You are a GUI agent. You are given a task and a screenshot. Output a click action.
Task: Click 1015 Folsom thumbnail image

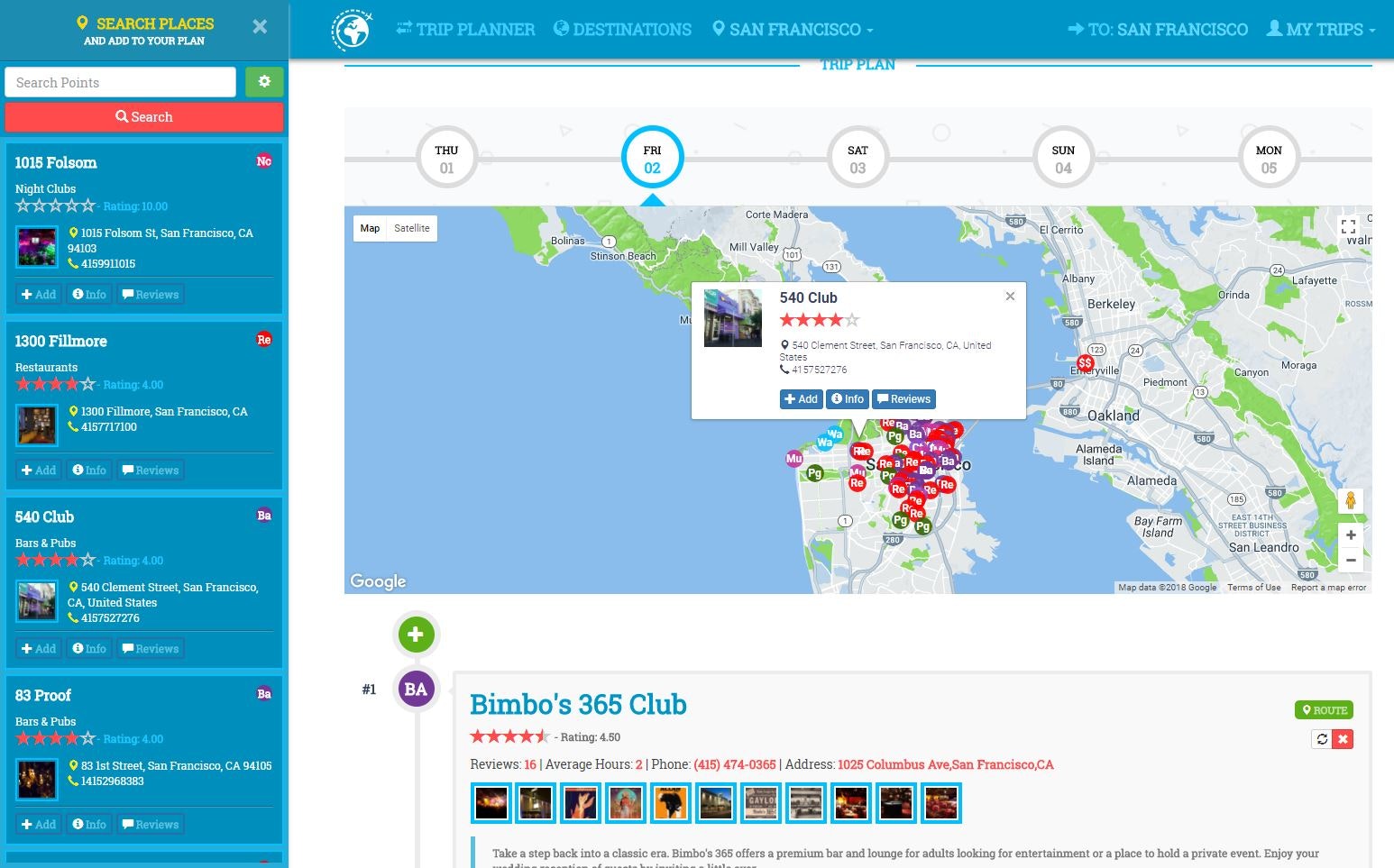click(37, 247)
